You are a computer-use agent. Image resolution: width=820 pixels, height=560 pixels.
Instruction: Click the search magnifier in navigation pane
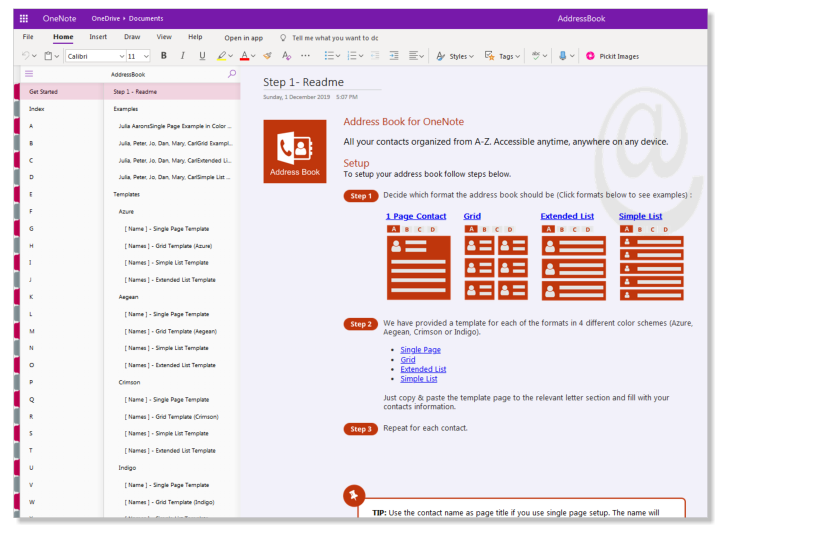pos(232,74)
